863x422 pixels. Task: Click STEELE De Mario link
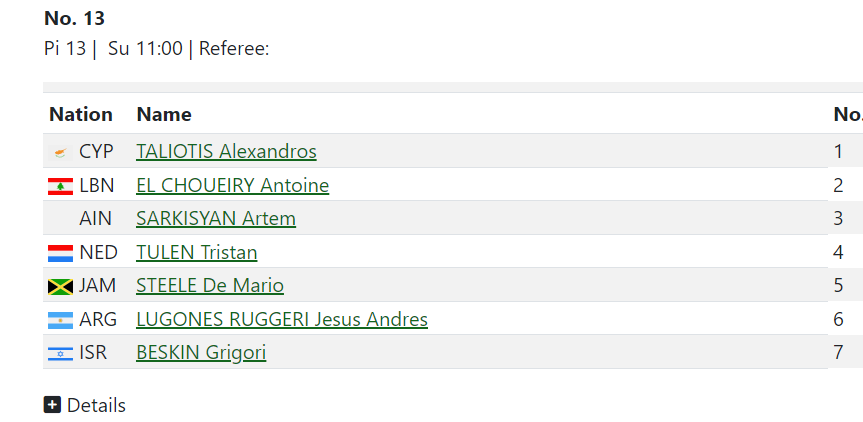tap(210, 286)
